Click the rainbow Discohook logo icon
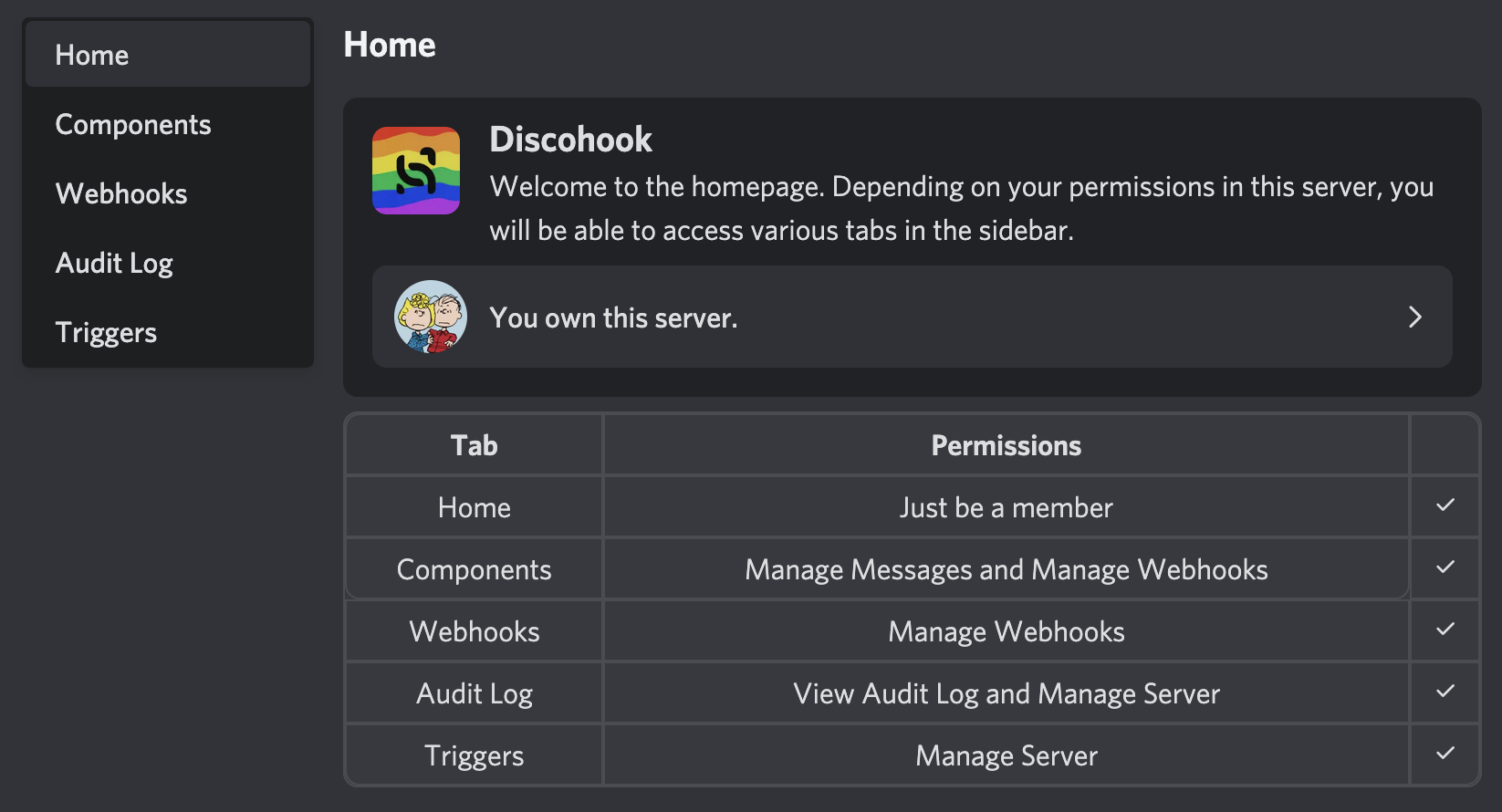 (416, 171)
